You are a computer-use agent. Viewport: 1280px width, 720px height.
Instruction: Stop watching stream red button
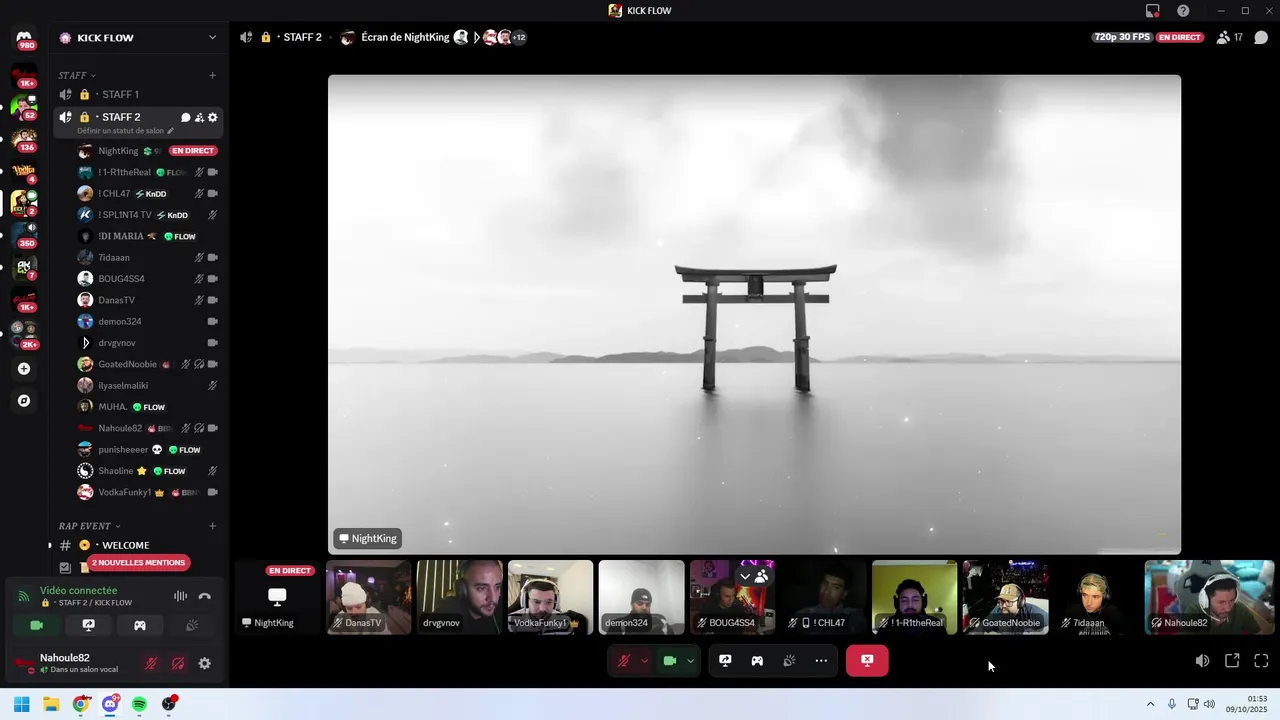point(867,661)
